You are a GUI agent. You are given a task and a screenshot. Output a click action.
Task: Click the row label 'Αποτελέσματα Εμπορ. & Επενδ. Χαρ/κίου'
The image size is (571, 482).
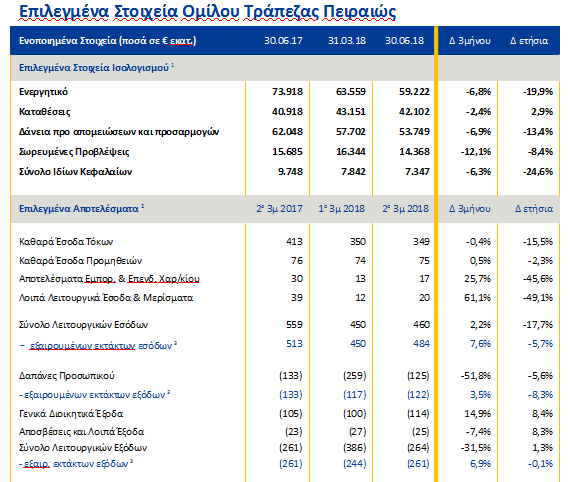tap(109, 279)
